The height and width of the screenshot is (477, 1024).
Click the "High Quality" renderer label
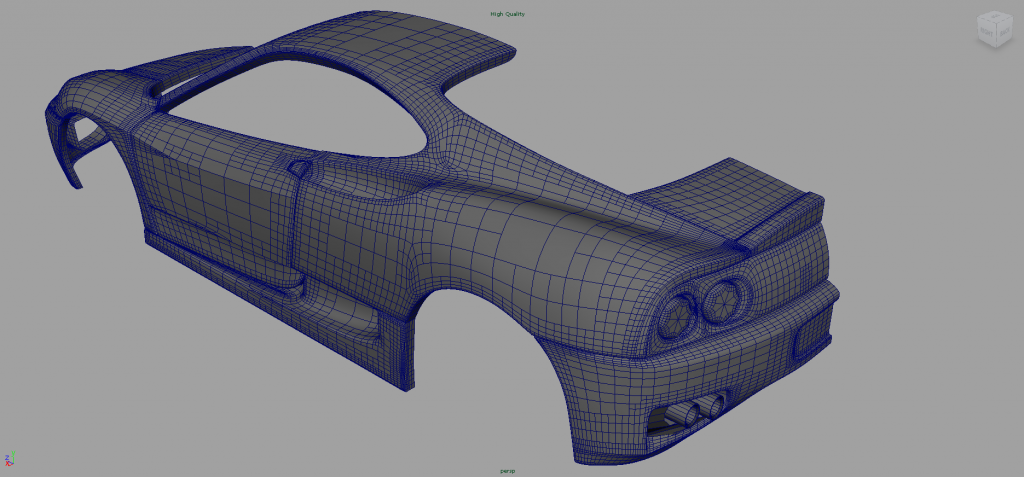(507, 14)
